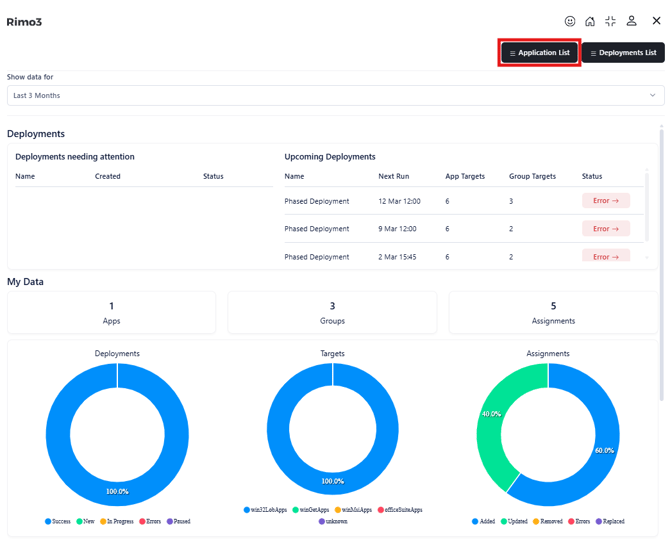The image size is (670, 540).
Task: Sort by Next Run column header
Action: pos(393,176)
